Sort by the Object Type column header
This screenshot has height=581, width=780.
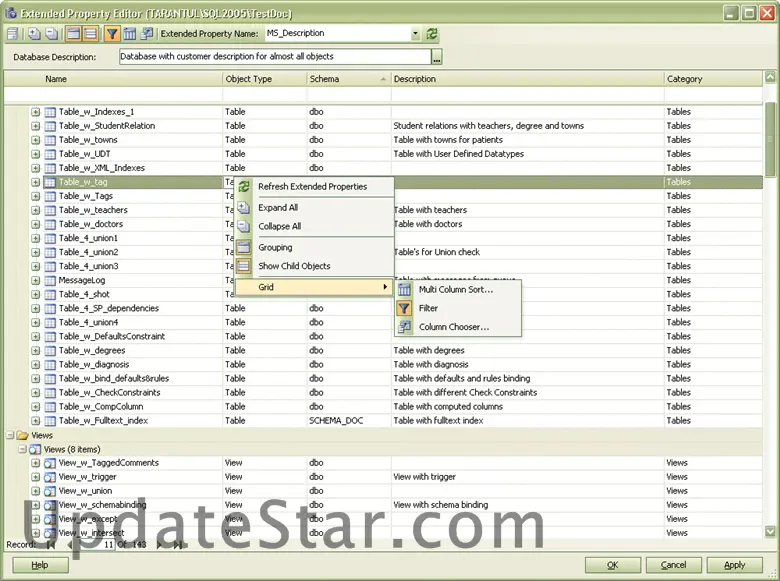[x=265, y=79]
